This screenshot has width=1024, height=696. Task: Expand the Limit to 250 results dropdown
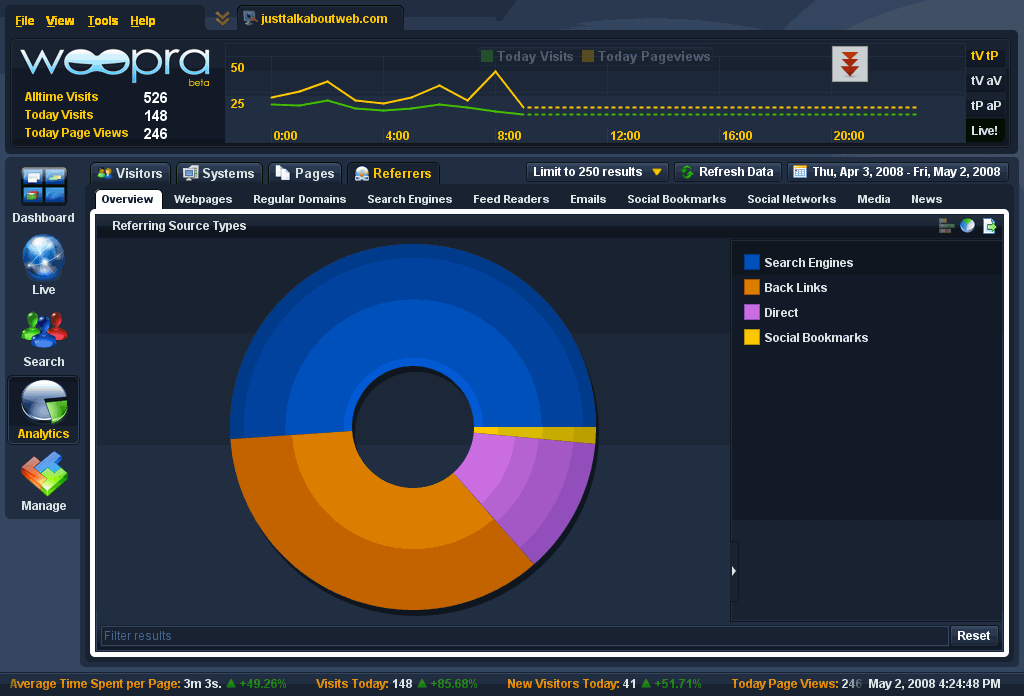tap(597, 172)
